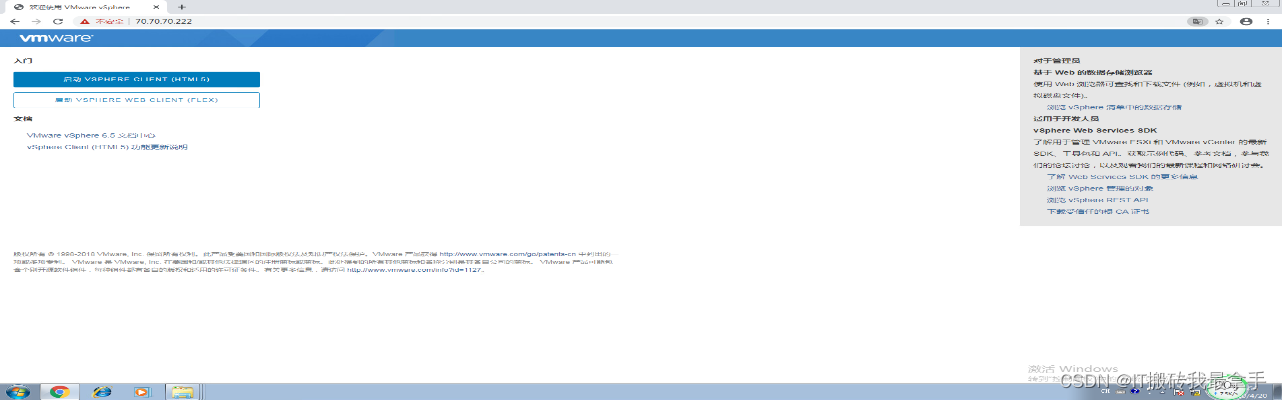Open the Windows Start button
1282x400 pixels.
(x=17, y=391)
